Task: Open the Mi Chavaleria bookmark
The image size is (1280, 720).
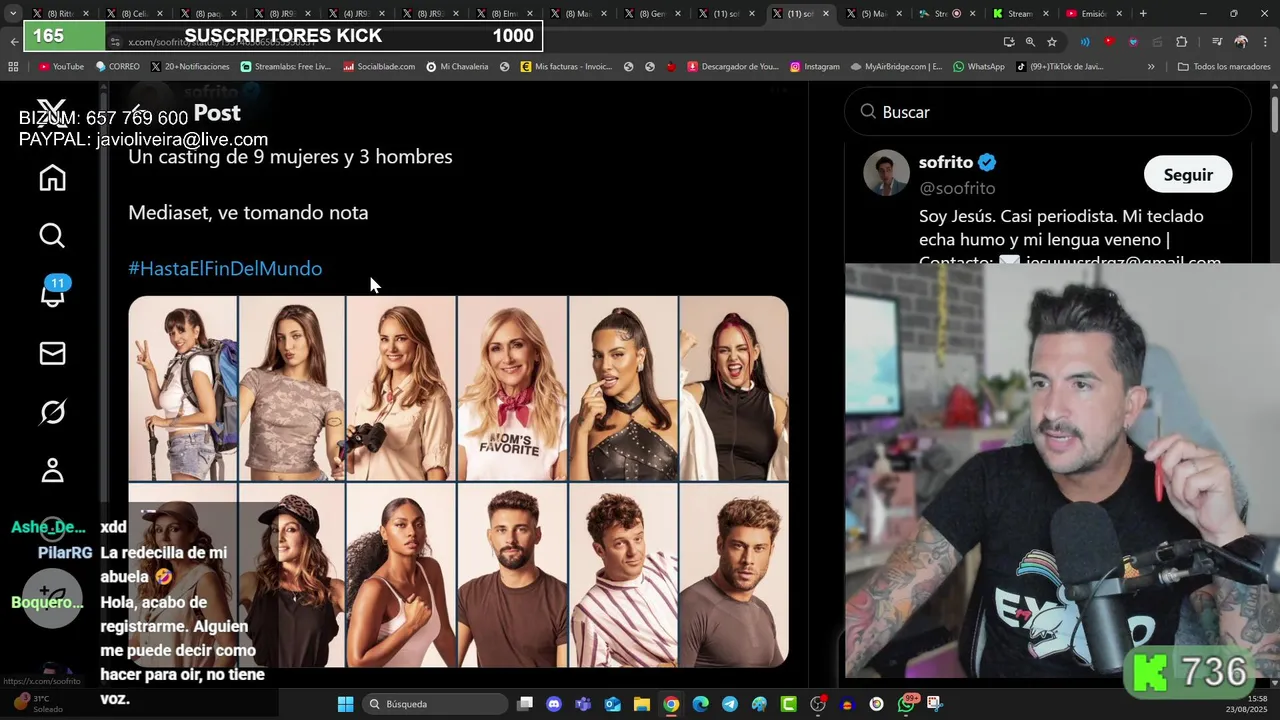Action: point(457,67)
